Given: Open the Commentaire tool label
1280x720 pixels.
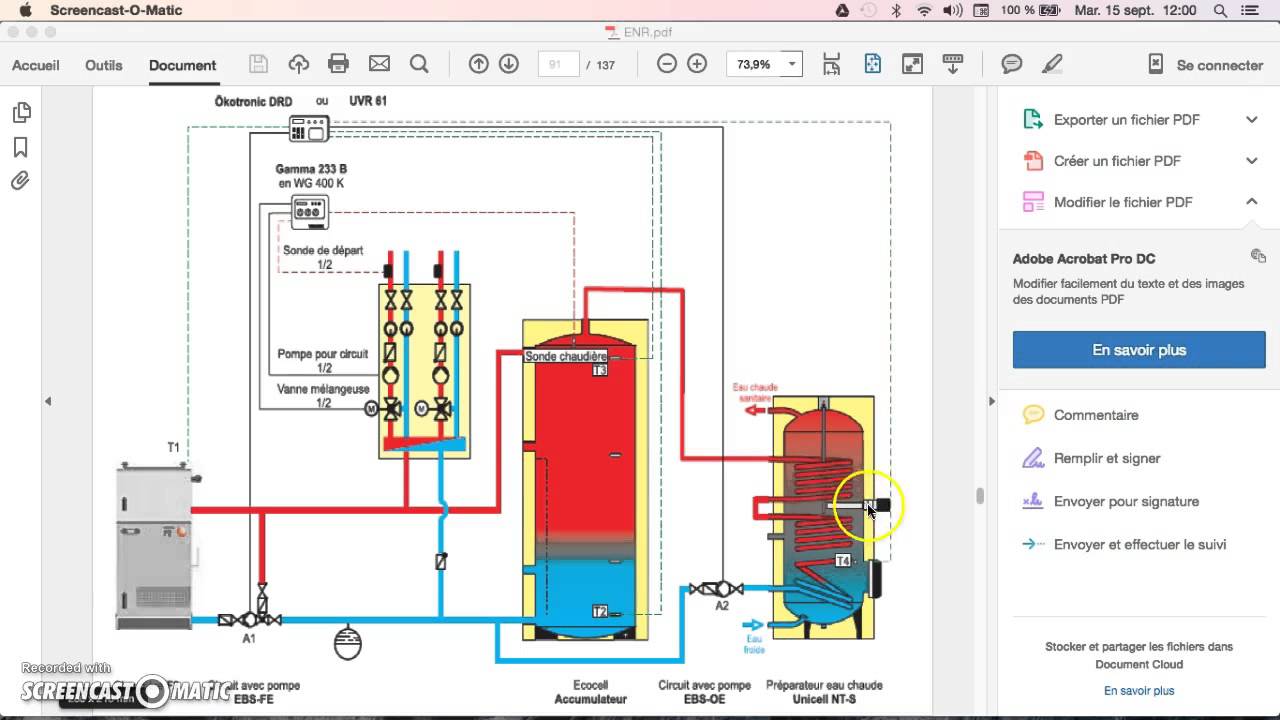Looking at the screenshot, I should tap(1096, 415).
